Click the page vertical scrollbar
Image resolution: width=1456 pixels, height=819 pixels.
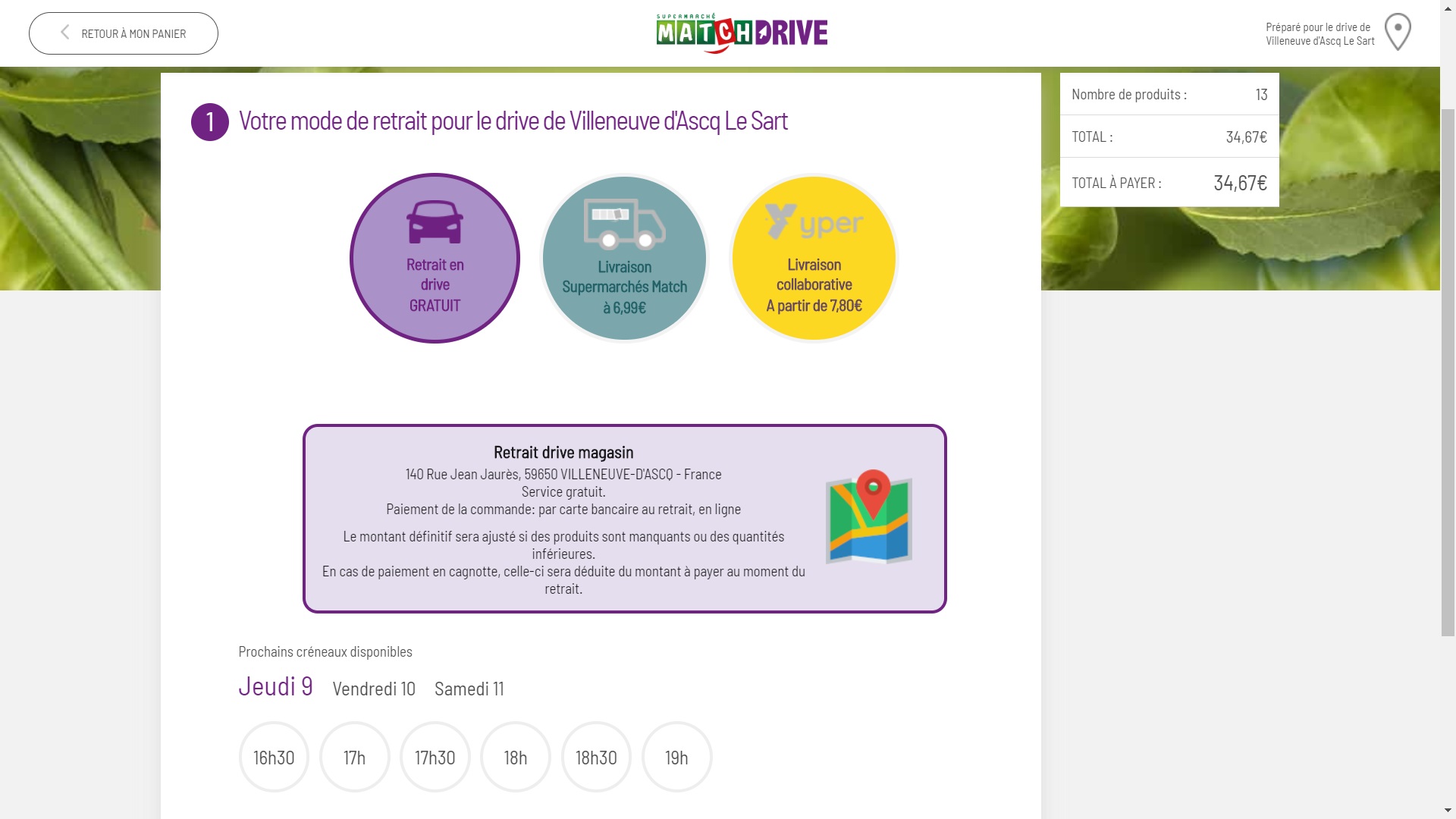coord(1448,372)
